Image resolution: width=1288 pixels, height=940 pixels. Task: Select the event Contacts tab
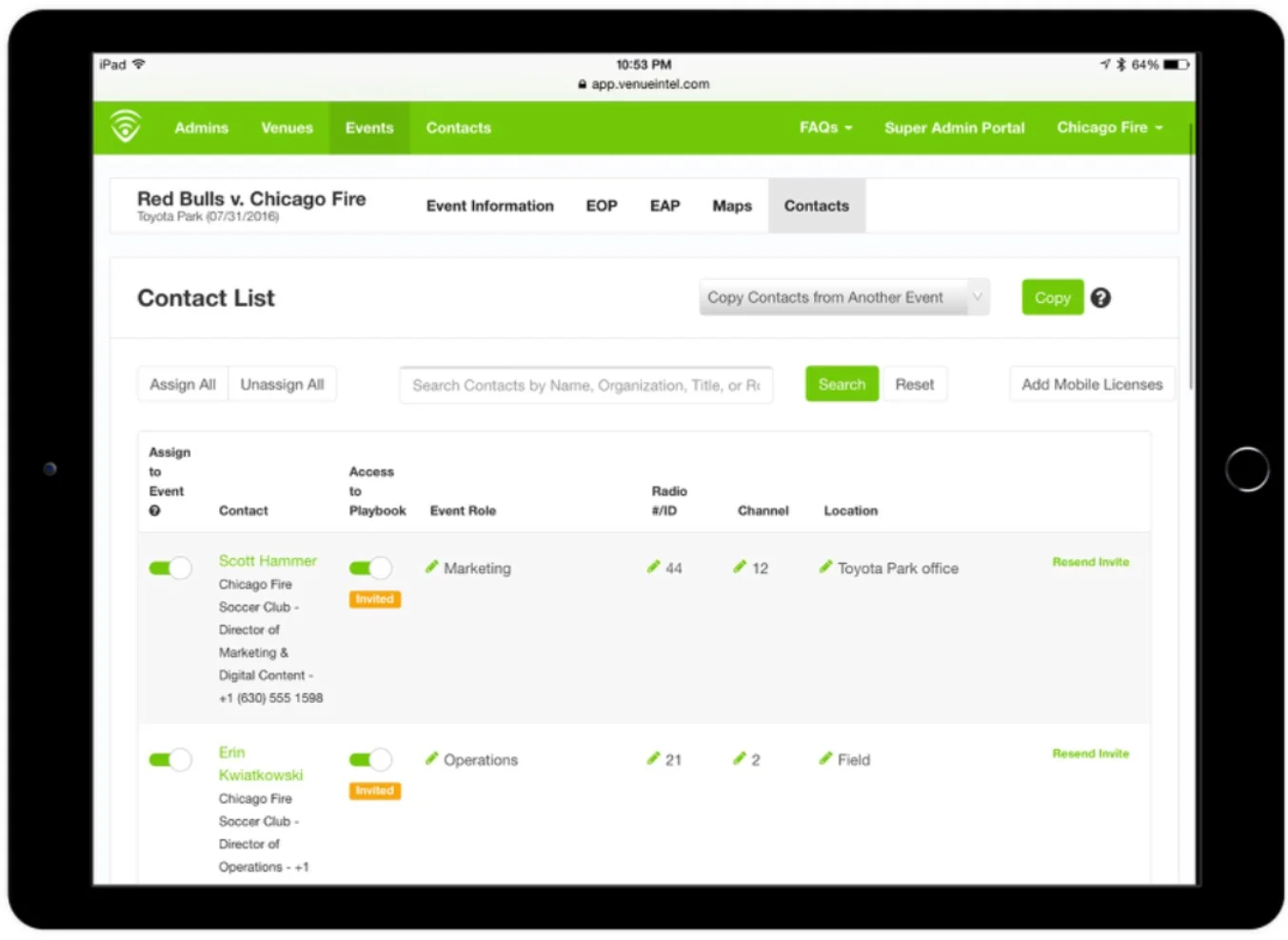pos(817,206)
